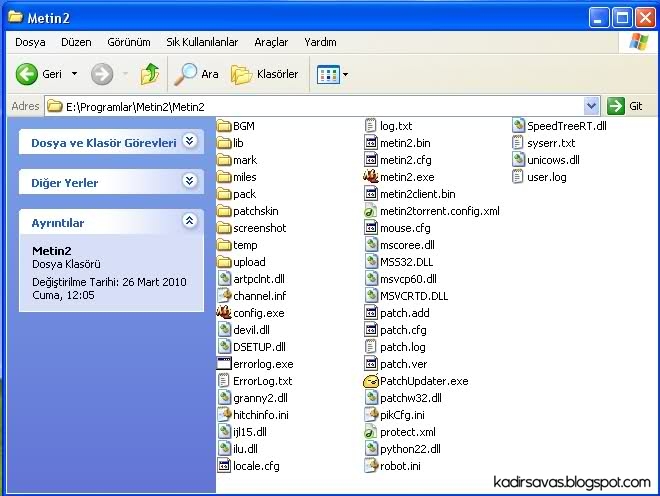Select the temp folder name
660x496 pixels.
245,245
